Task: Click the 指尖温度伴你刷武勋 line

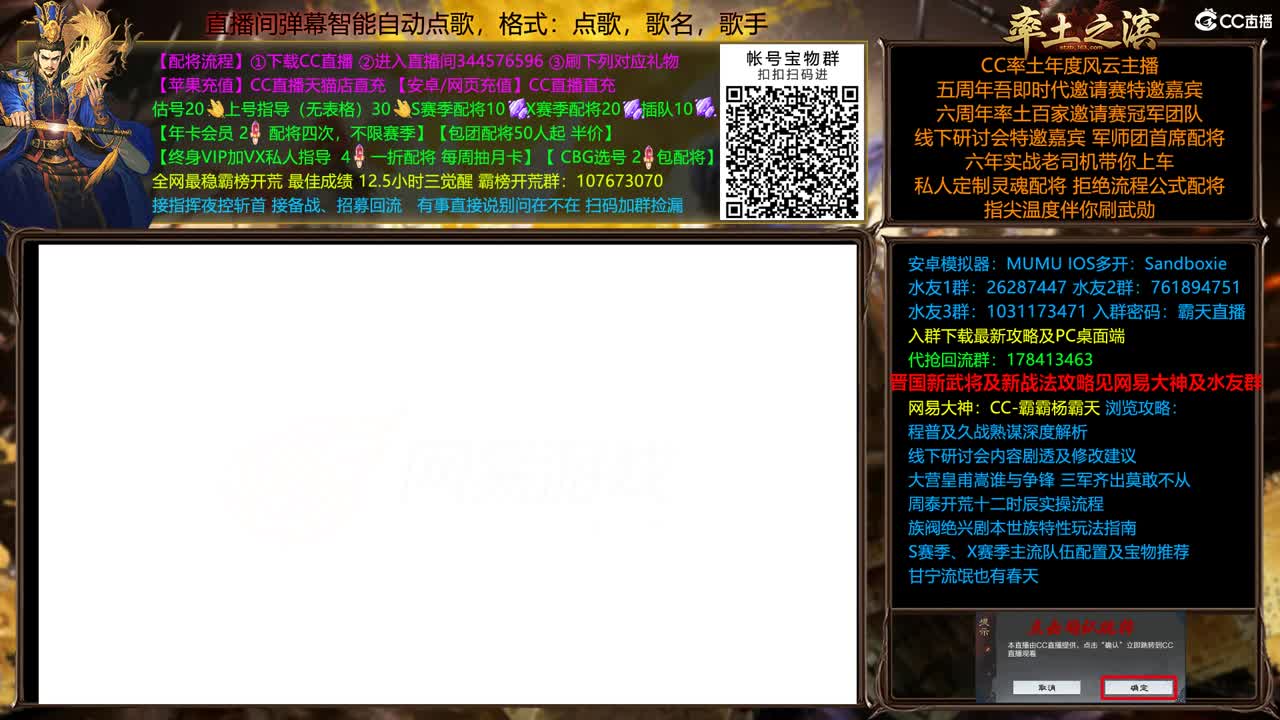Action: point(1069,210)
